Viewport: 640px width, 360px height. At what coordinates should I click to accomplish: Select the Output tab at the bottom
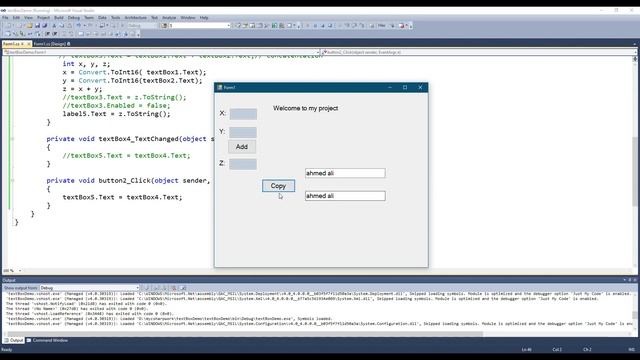13,340
